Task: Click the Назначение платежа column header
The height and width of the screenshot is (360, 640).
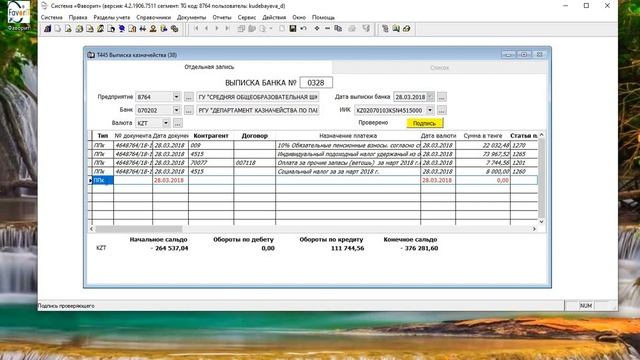Action: [x=348, y=136]
